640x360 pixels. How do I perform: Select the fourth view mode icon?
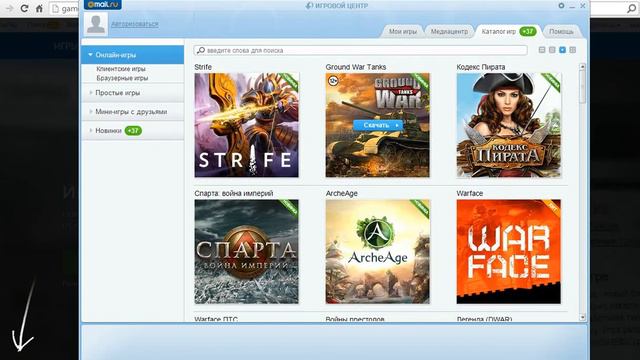573,50
